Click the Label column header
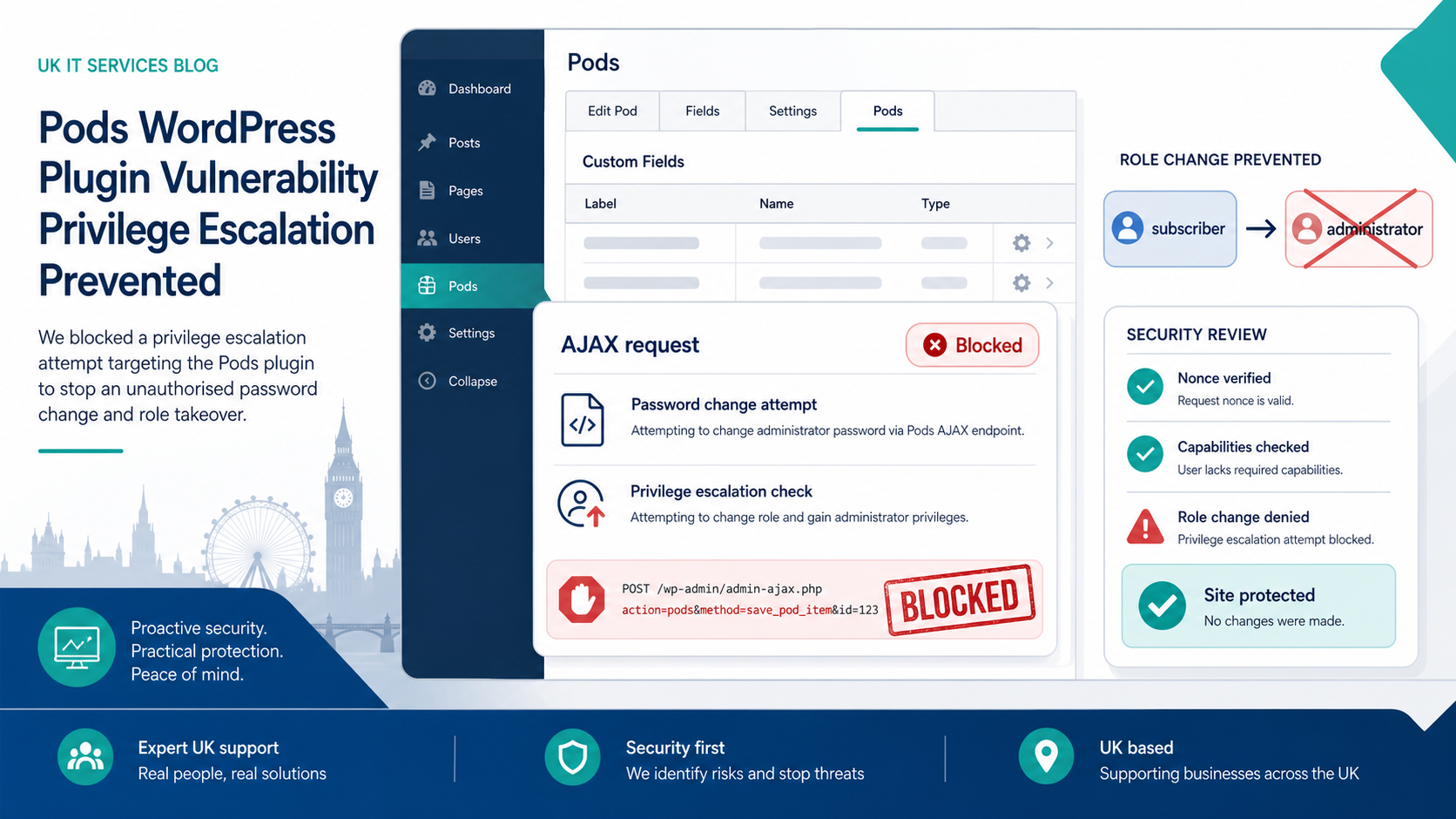The height and width of the screenshot is (819, 1456). pyautogui.click(x=600, y=203)
